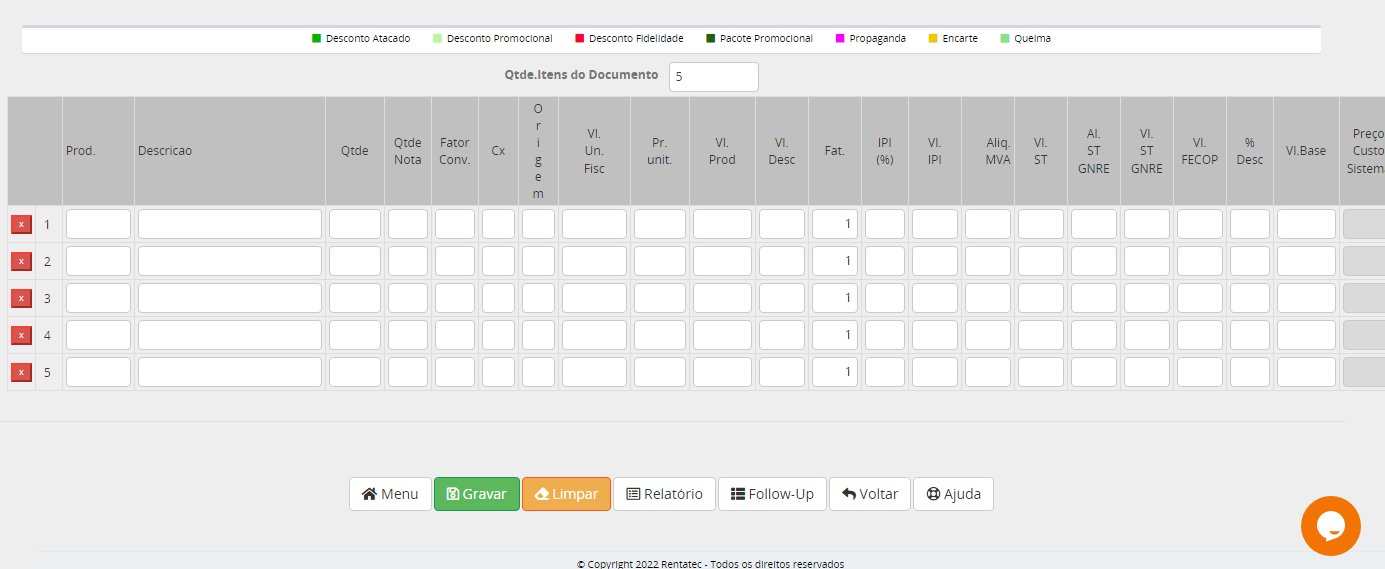Go back using Voltar button
This screenshot has height=569, width=1385.
point(869,494)
